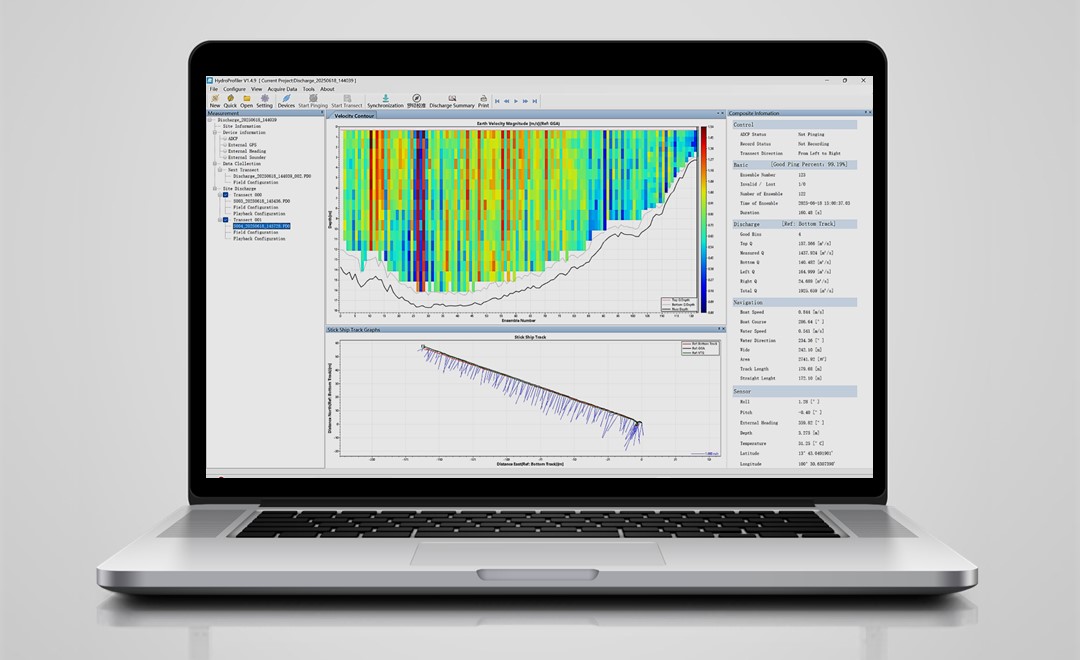Select External GPS in the tree

[x=242, y=145]
